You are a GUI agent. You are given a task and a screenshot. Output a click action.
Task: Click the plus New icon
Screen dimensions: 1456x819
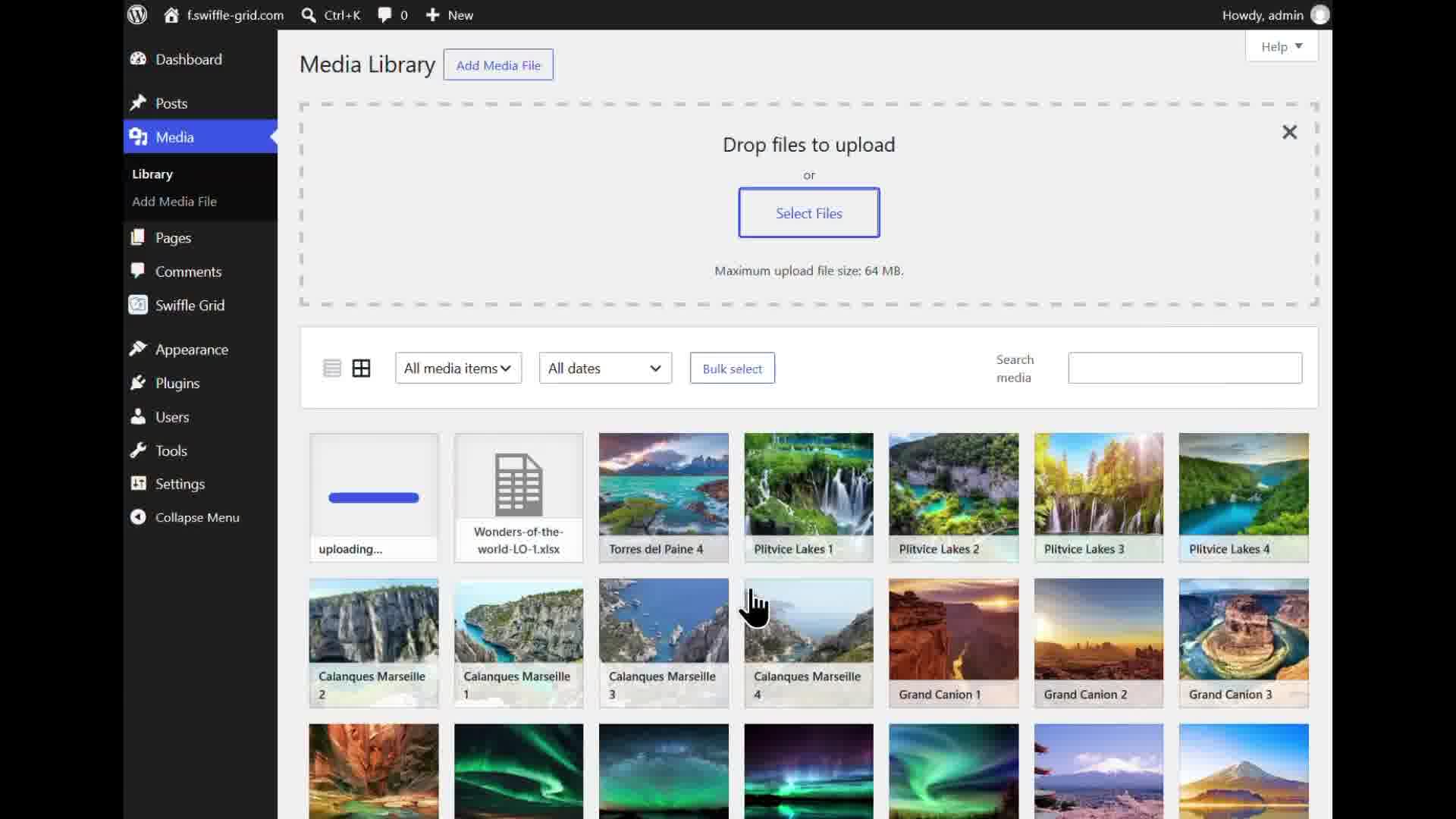coord(432,15)
